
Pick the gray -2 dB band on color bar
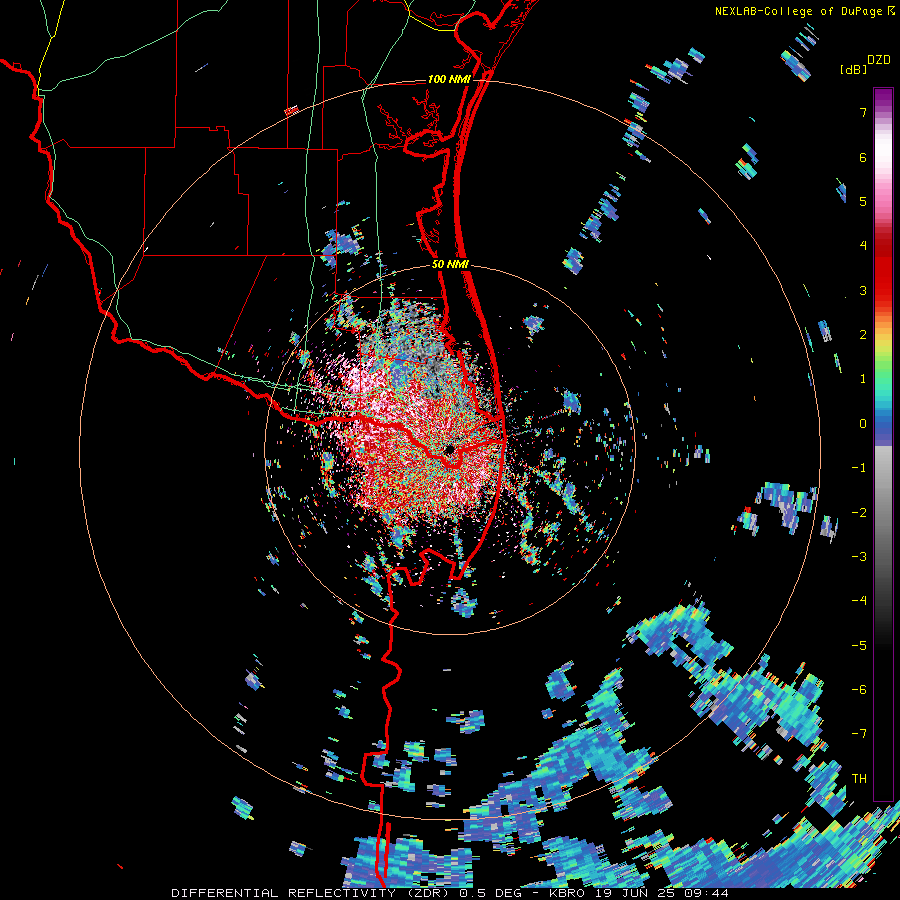point(883,513)
